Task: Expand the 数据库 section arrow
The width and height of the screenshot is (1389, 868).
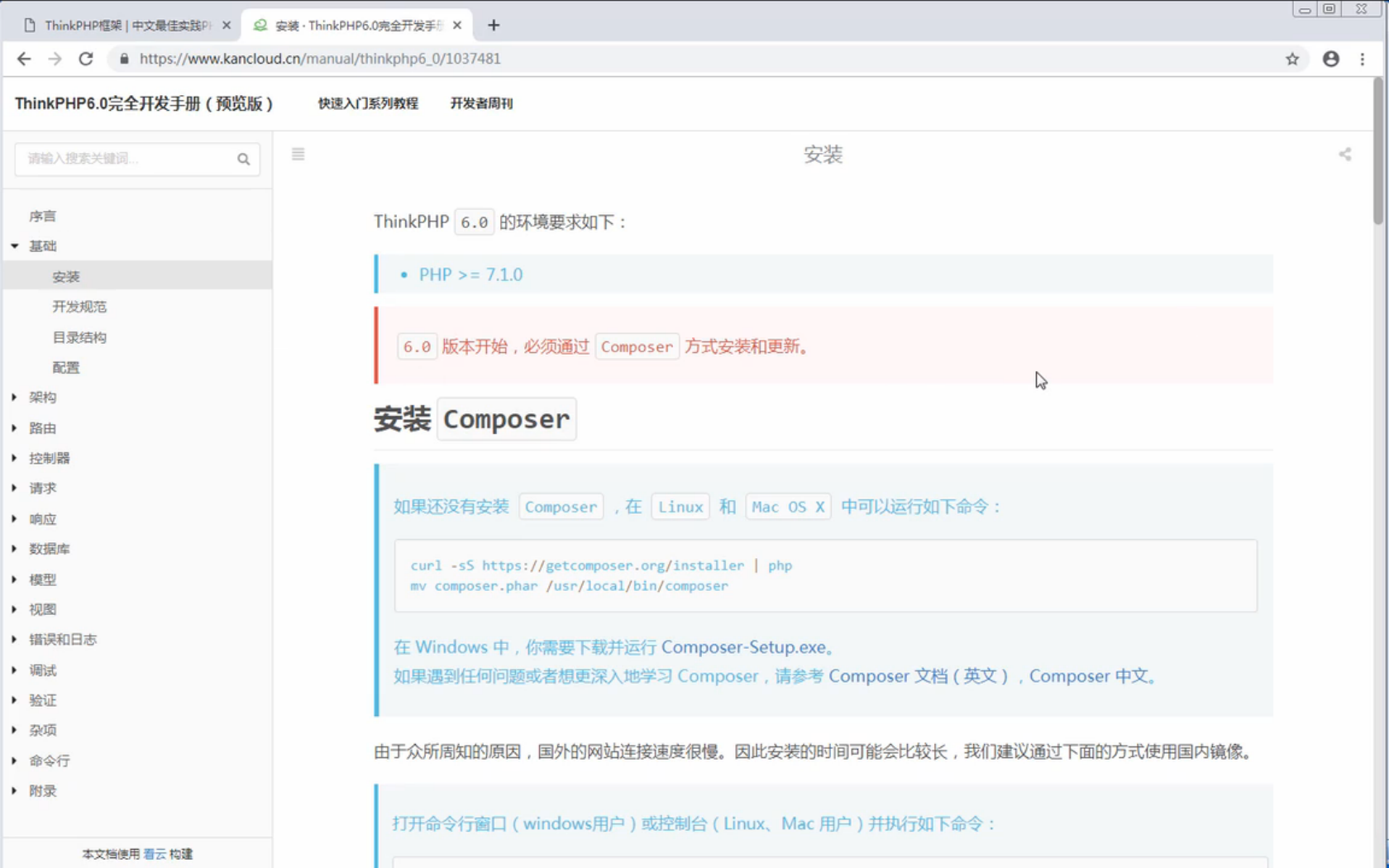Action: (14, 549)
